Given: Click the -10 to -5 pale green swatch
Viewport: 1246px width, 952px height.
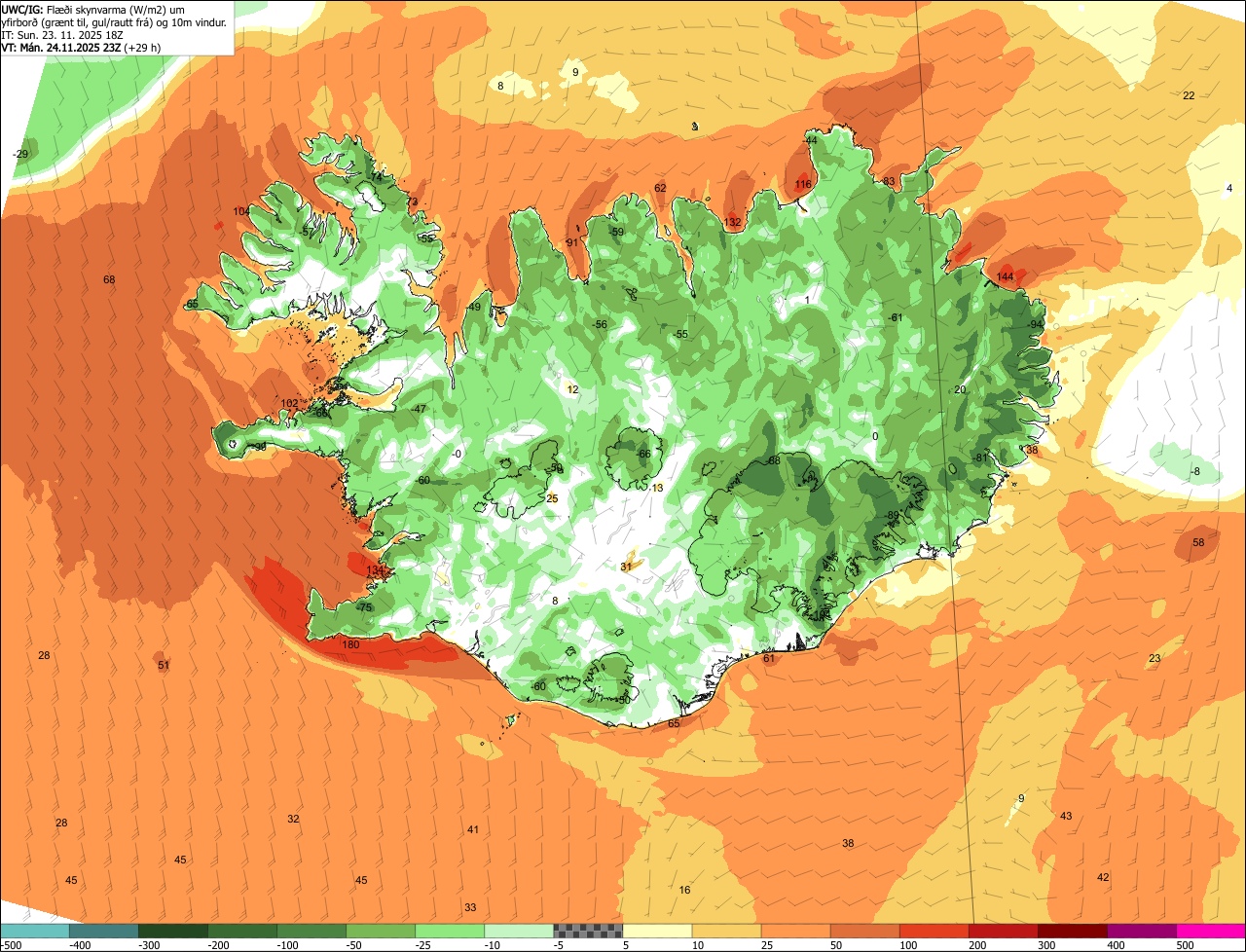Looking at the screenshot, I should click(x=519, y=931).
